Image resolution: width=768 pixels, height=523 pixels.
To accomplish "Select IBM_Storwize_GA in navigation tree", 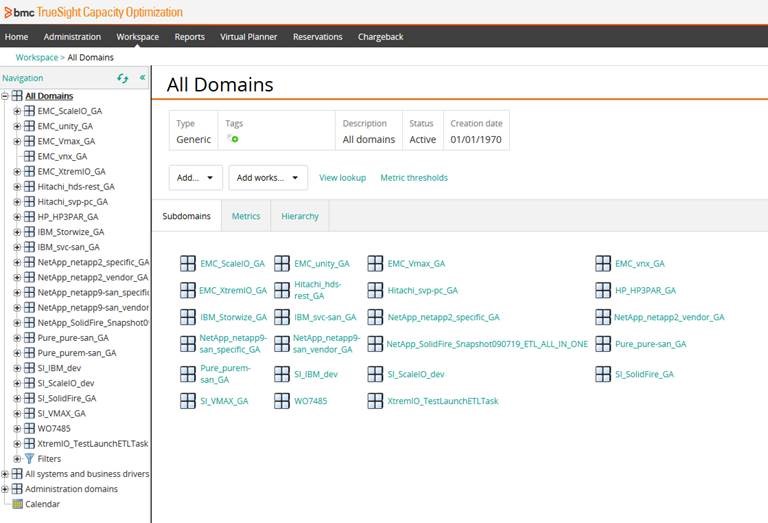I will [x=70, y=232].
